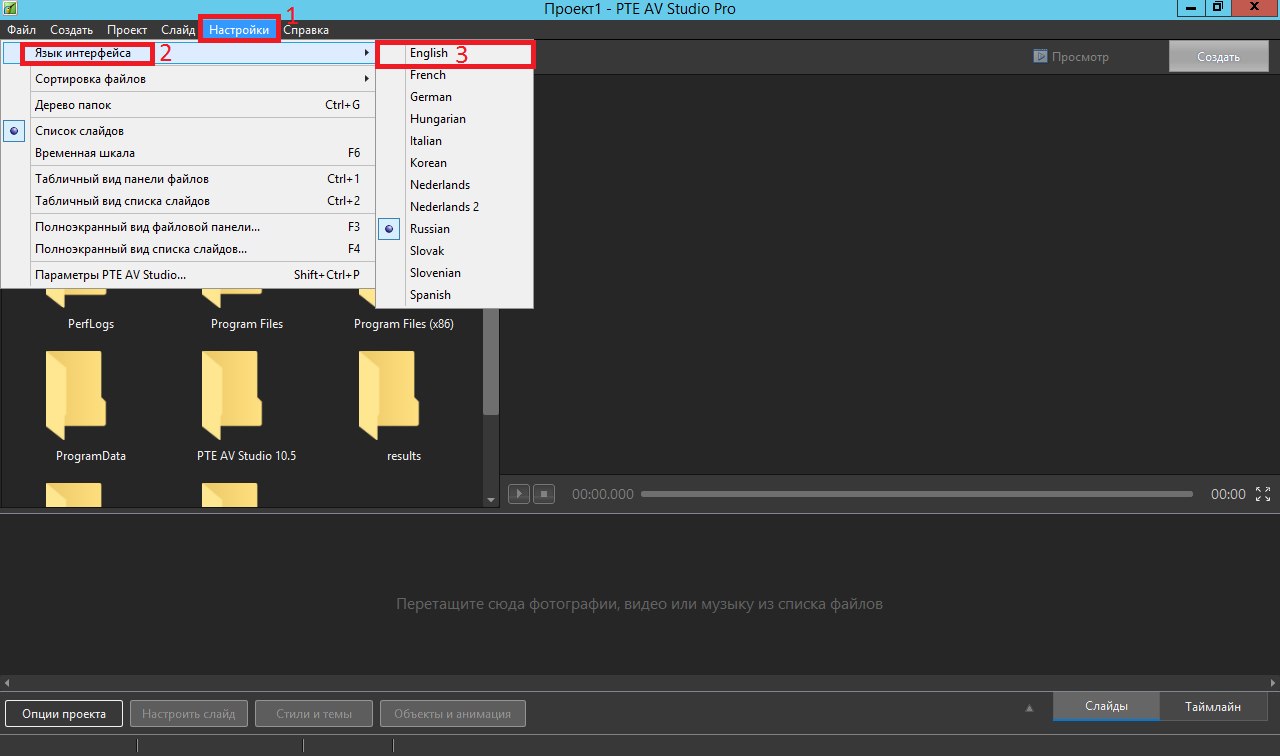Click the Просмотр preview button
Screen dimensions: 1280x756
1071,57
